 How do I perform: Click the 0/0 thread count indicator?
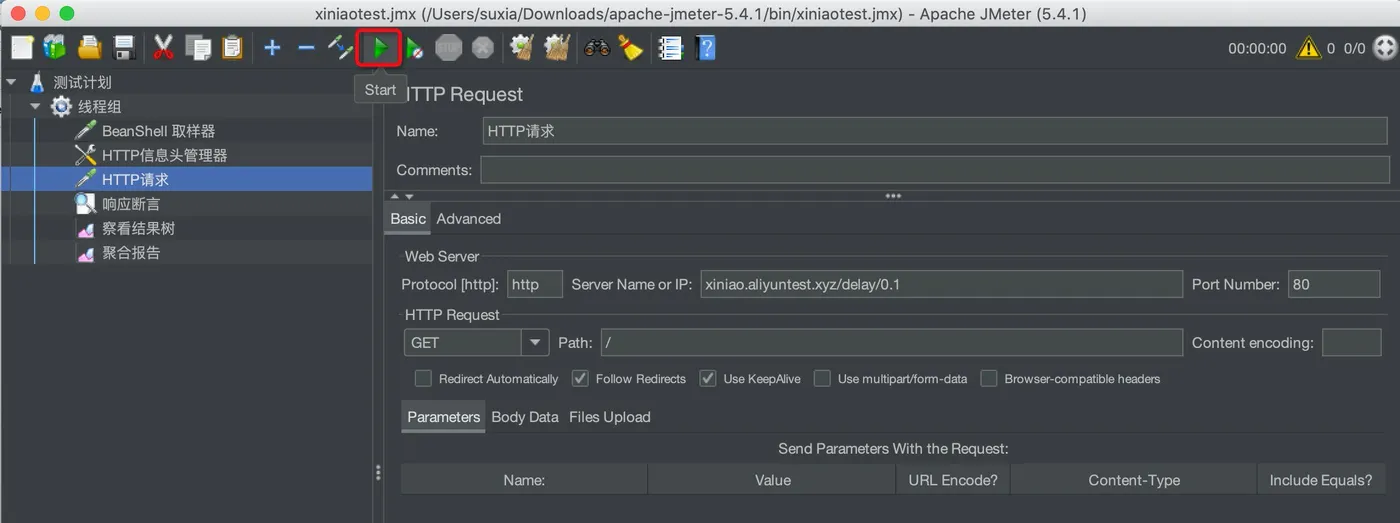pos(1354,48)
